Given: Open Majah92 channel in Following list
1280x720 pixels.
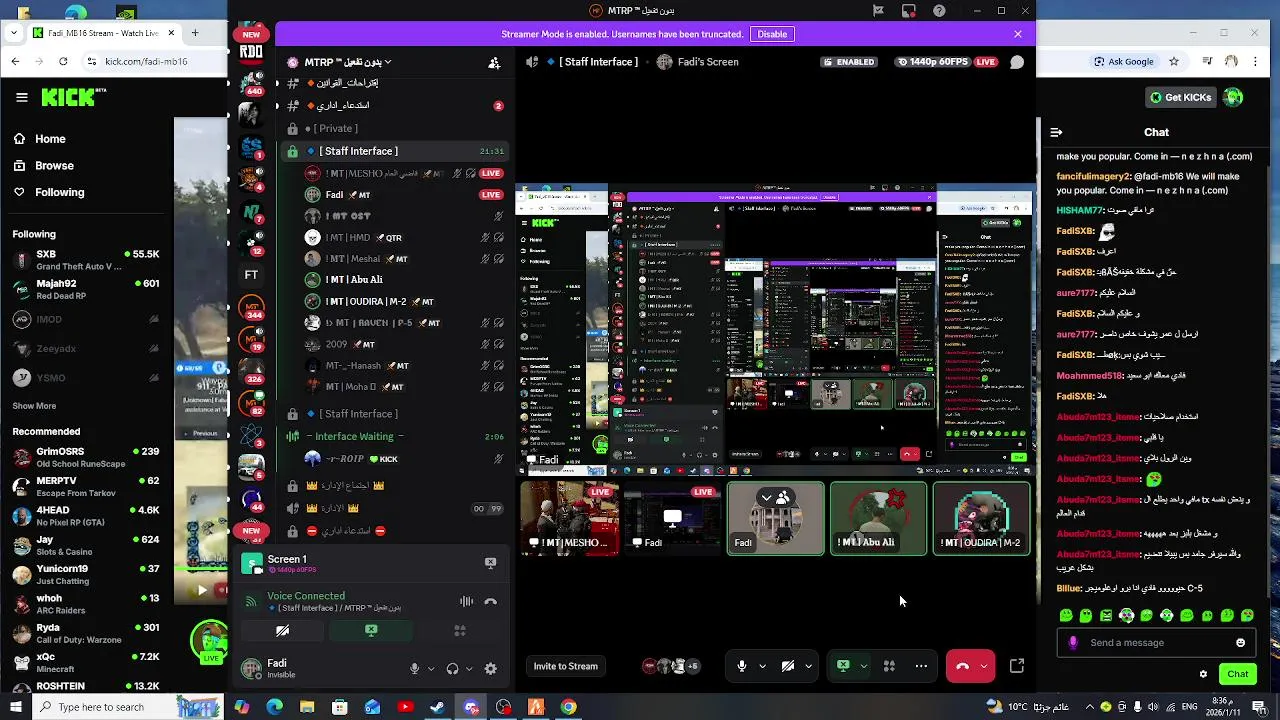Looking at the screenshot, I should pyautogui.click(x=86, y=289).
